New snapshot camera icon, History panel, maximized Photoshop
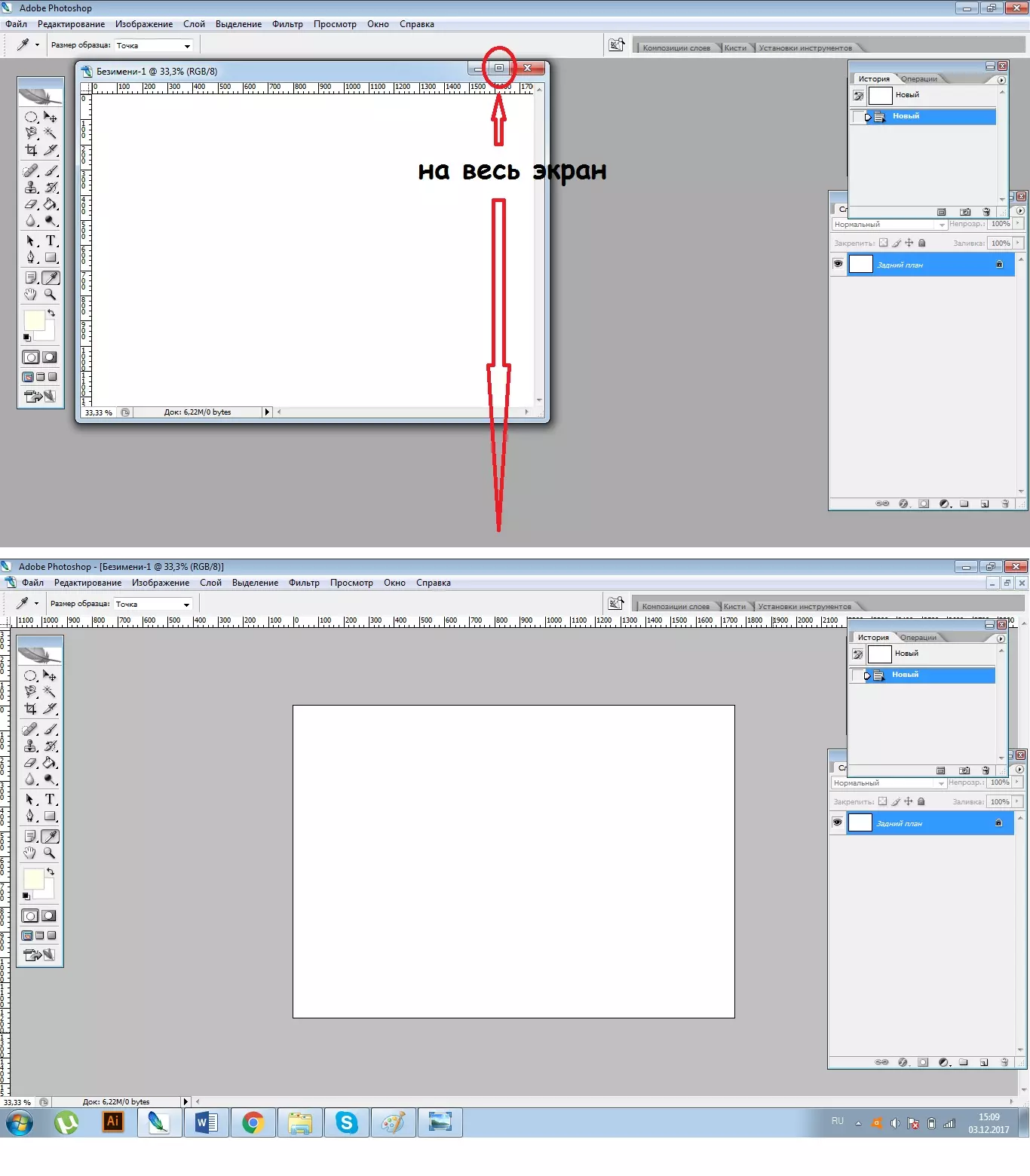 964,770
